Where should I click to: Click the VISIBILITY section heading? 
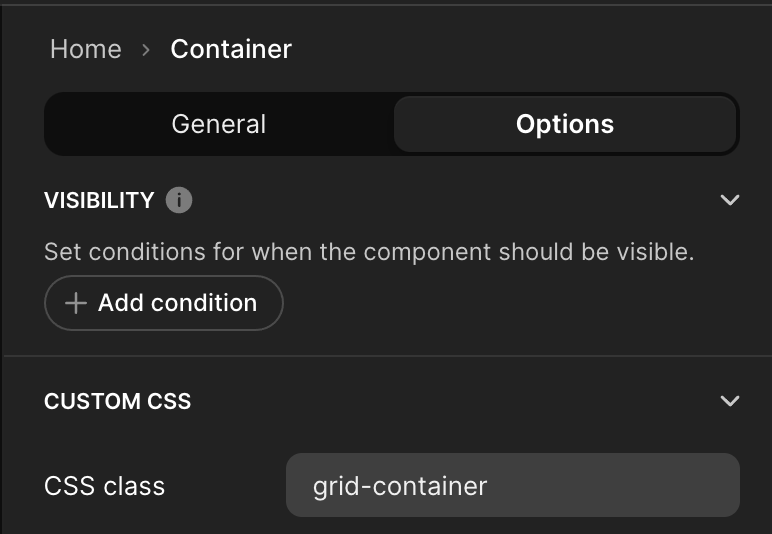[x=99, y=200]
